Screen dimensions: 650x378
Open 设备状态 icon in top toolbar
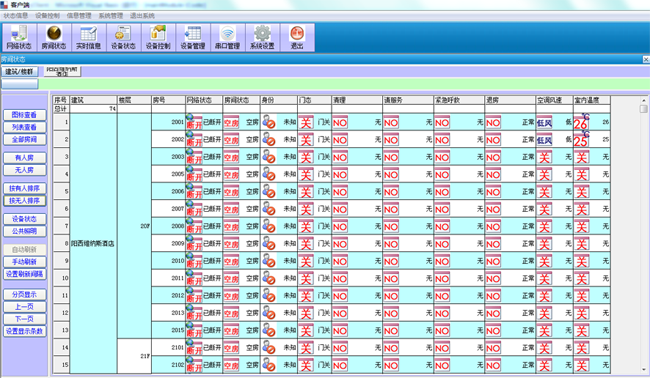(x=124, y=38)
